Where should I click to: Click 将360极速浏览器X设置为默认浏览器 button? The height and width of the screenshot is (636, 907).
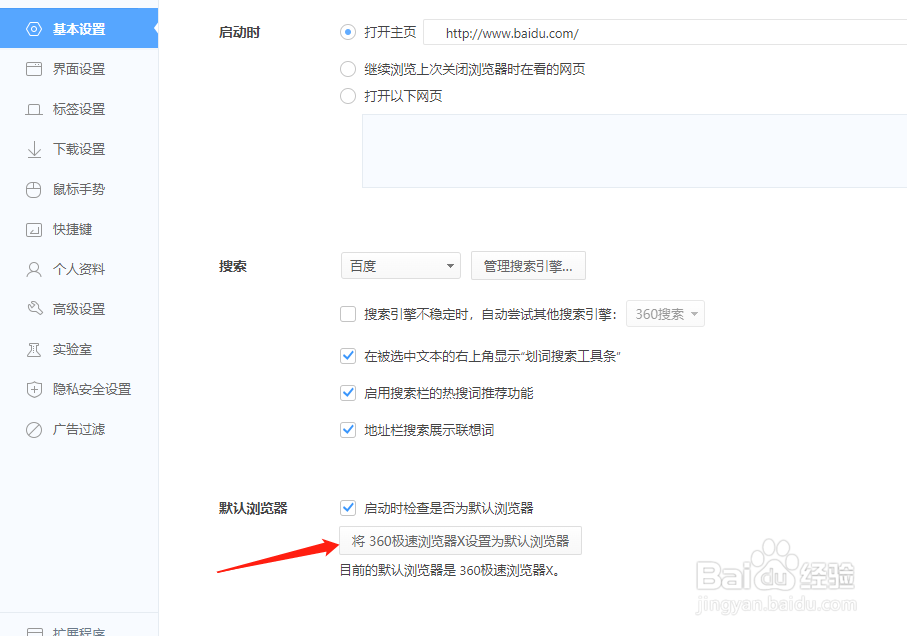(x=460, y=541)
